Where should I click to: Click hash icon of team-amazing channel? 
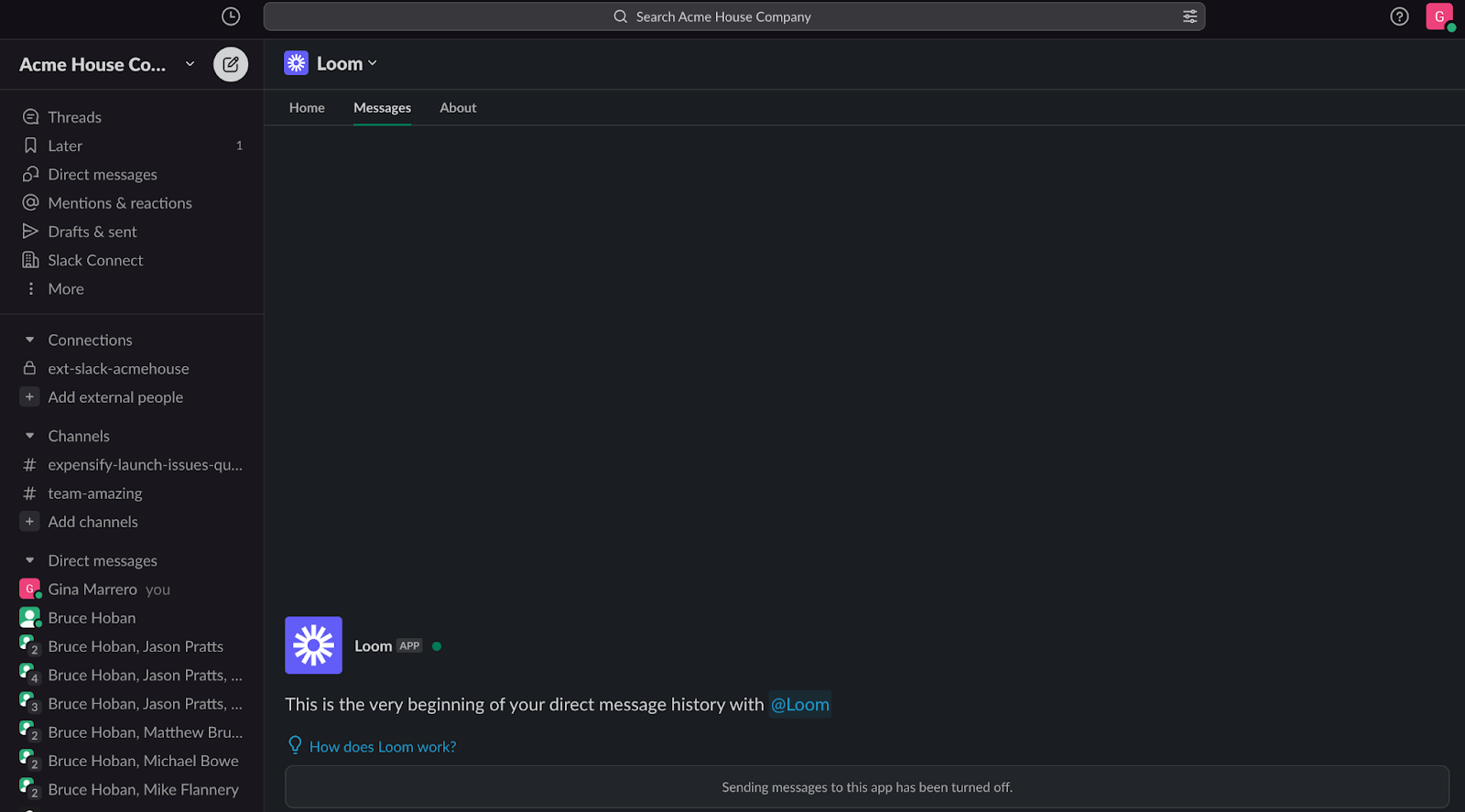pyautogui.click(x=30, y=493)
